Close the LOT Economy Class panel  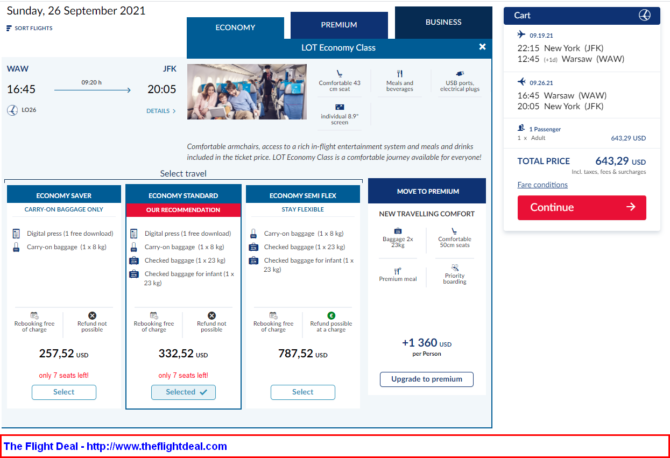pyautogui.click(x=482, y=47)
